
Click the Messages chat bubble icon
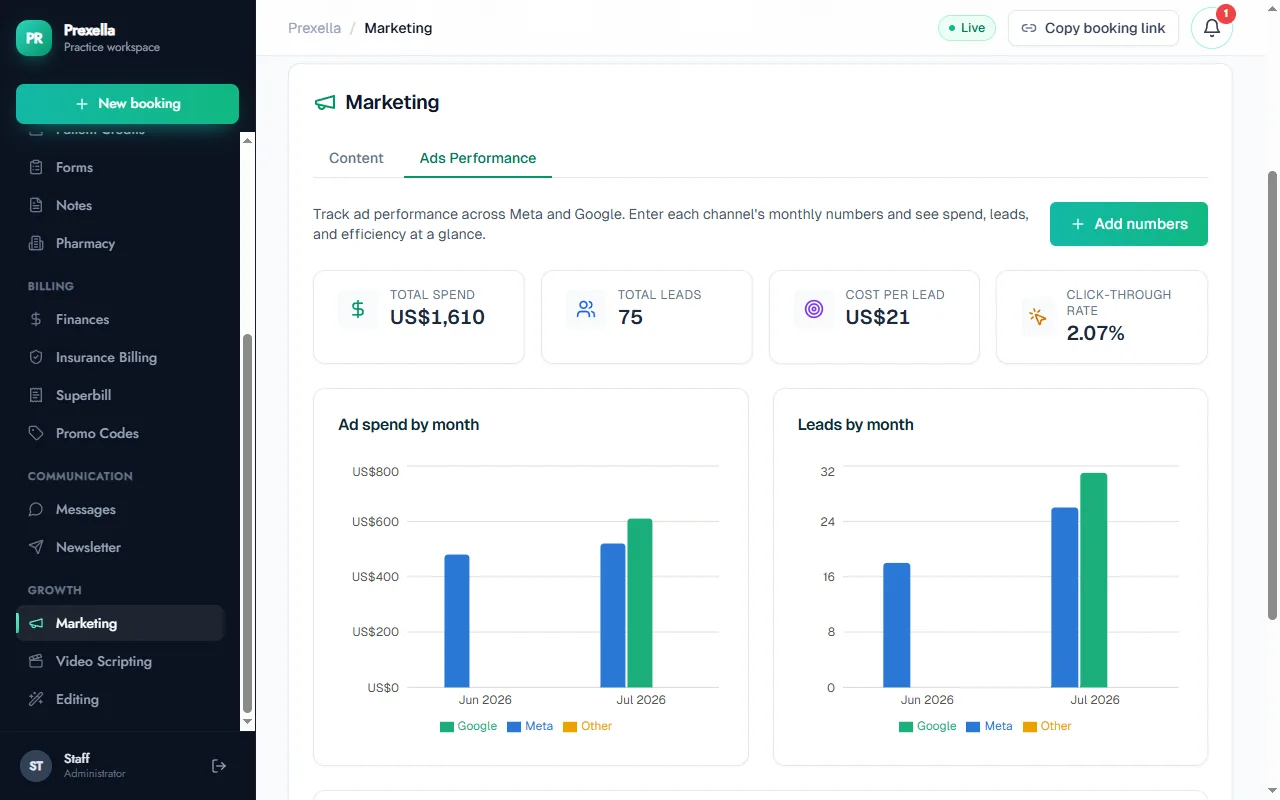click(x=36, y=509)
